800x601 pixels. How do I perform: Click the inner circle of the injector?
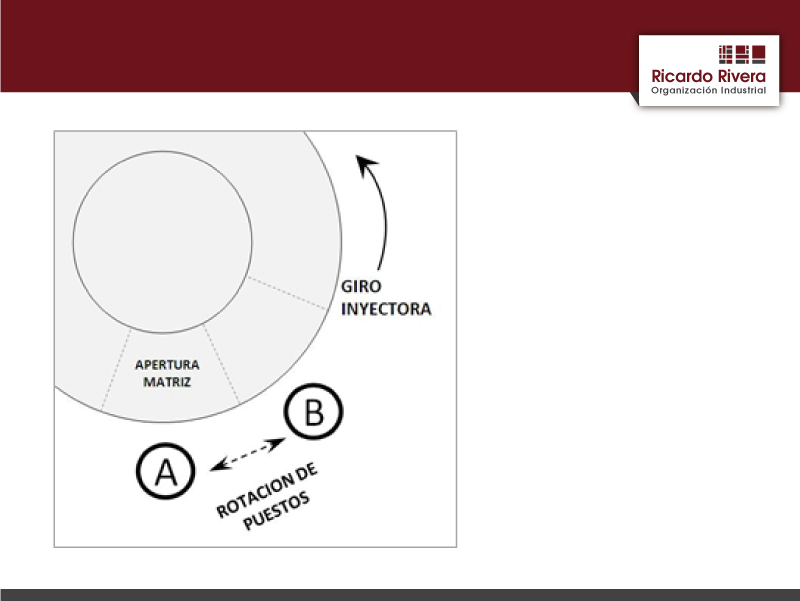tap(162, 242)
